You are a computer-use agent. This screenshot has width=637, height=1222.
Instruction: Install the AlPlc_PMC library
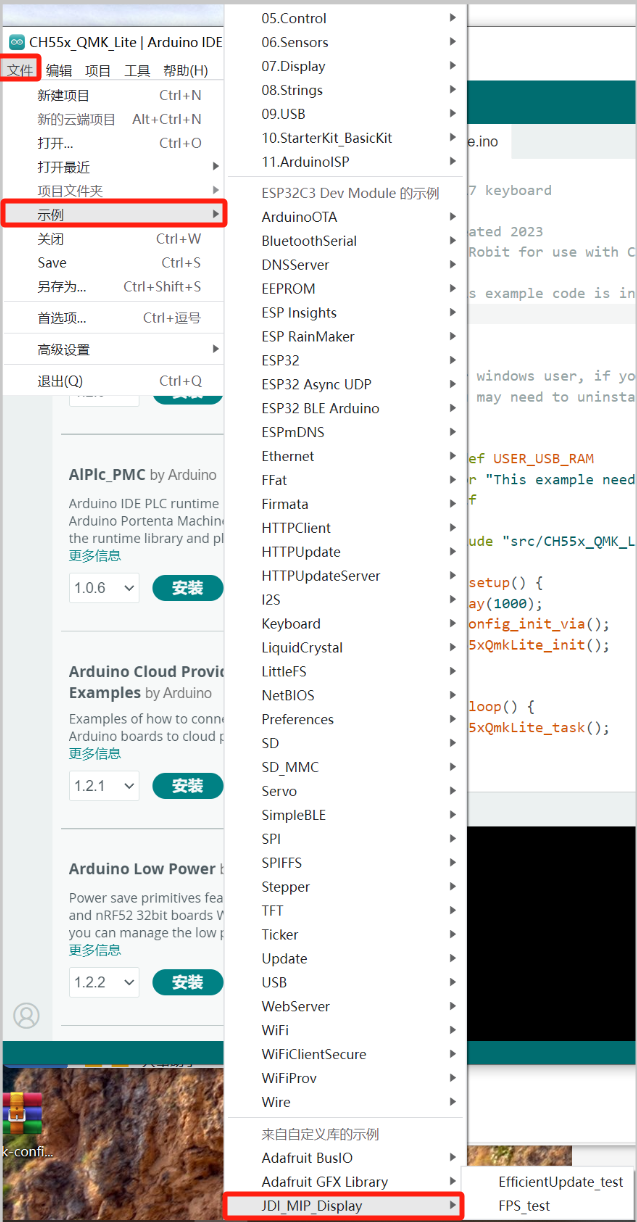pyautogui.click(x=187, y=588)
